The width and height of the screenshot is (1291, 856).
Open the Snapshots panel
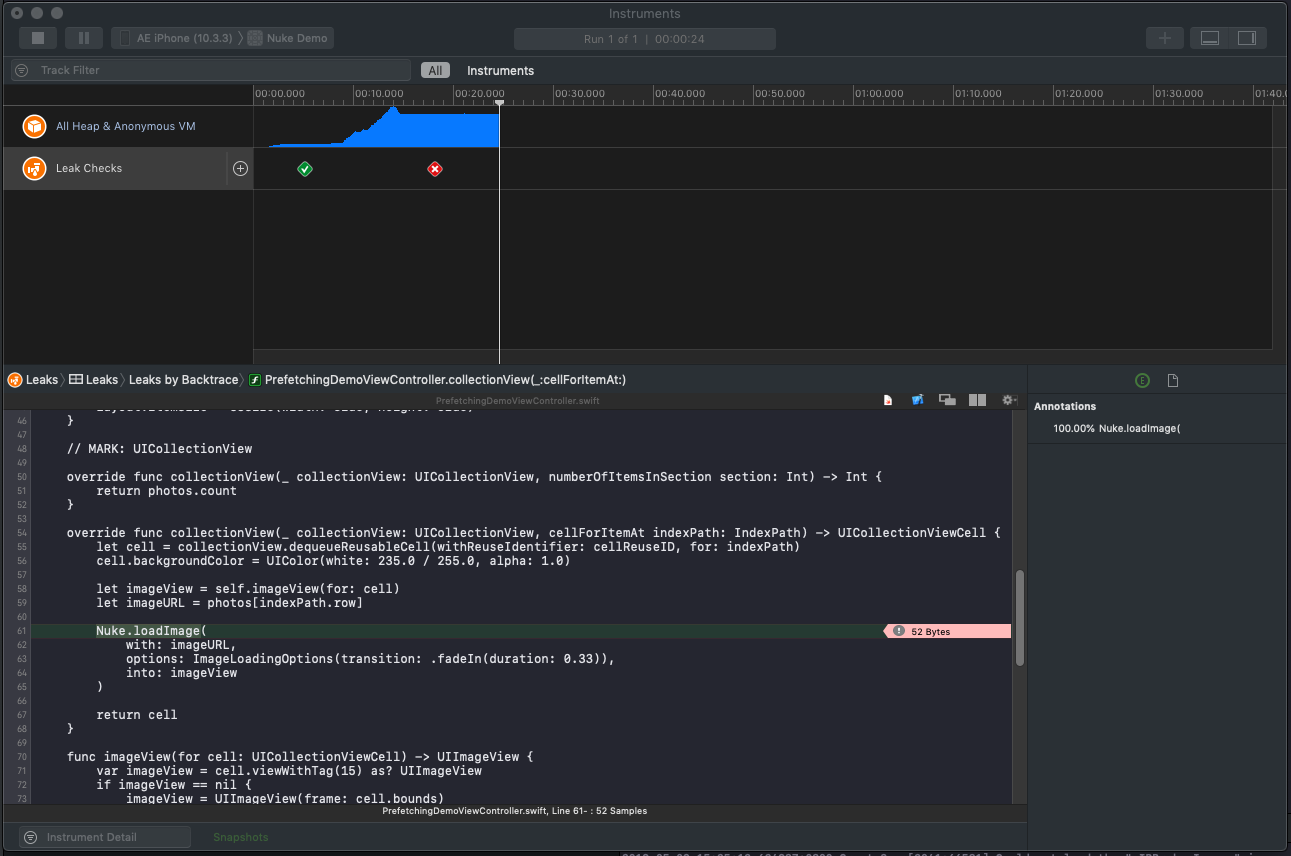tap(240, 837)
